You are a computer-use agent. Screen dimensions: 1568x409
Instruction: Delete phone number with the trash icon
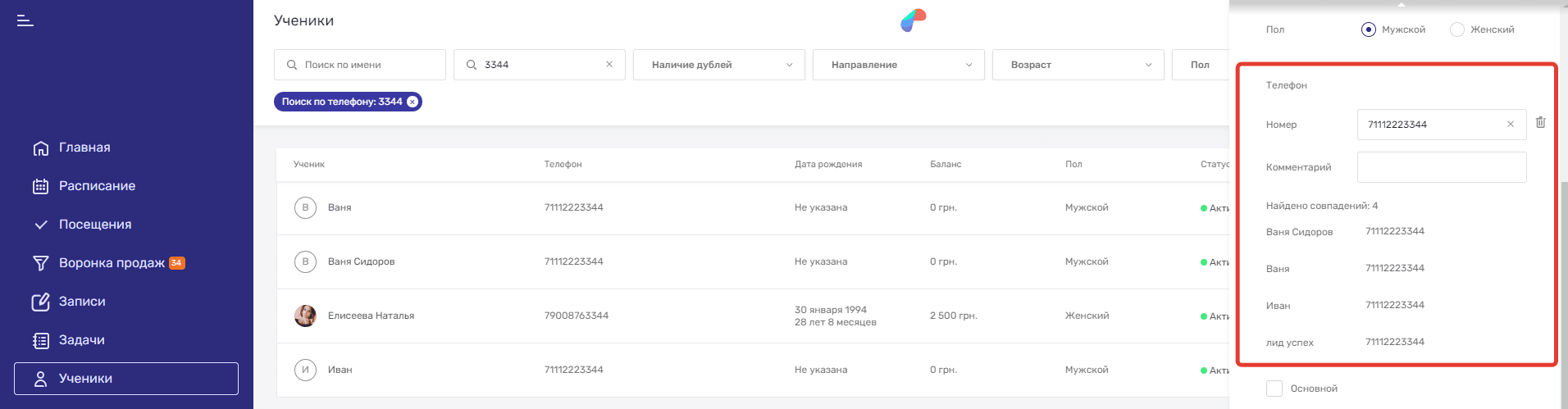(x=1540, y=122)
